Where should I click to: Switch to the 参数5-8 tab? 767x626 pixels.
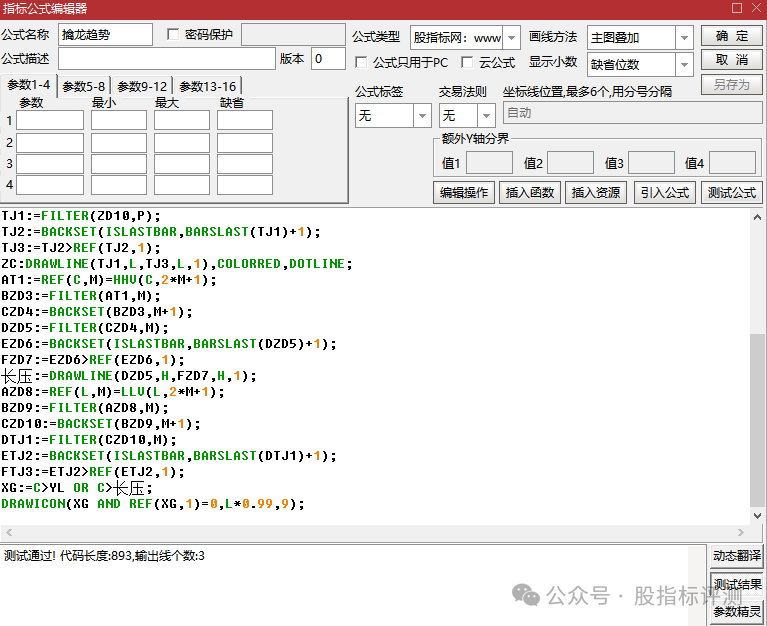(84, 87)
